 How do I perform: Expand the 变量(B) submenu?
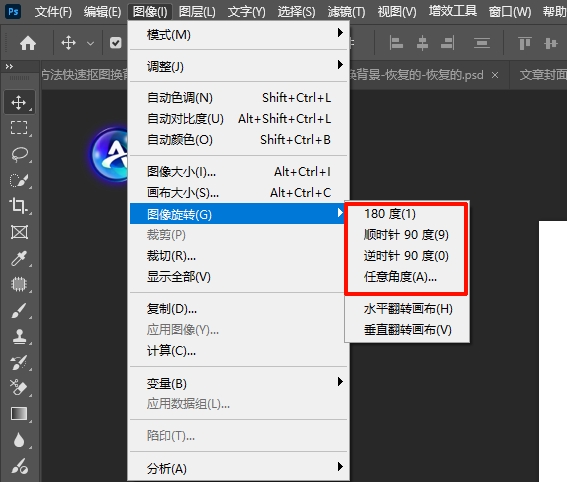click(238, 383)
